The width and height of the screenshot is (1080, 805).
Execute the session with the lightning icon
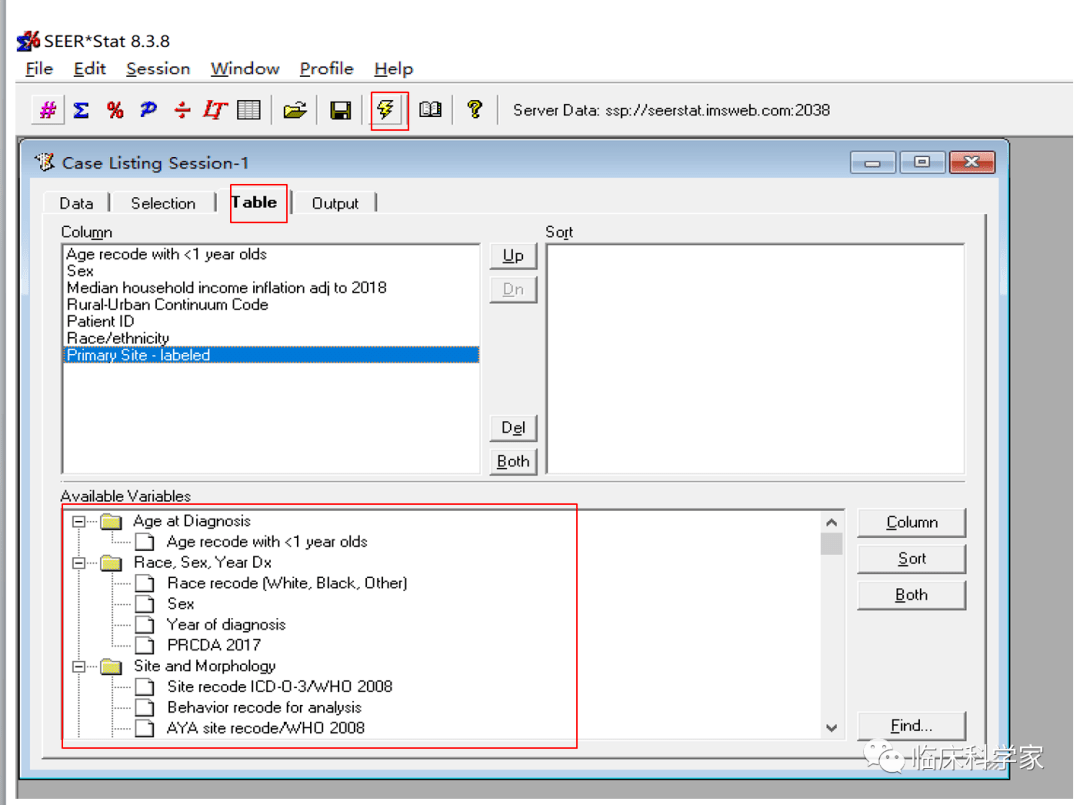point(387,109)
